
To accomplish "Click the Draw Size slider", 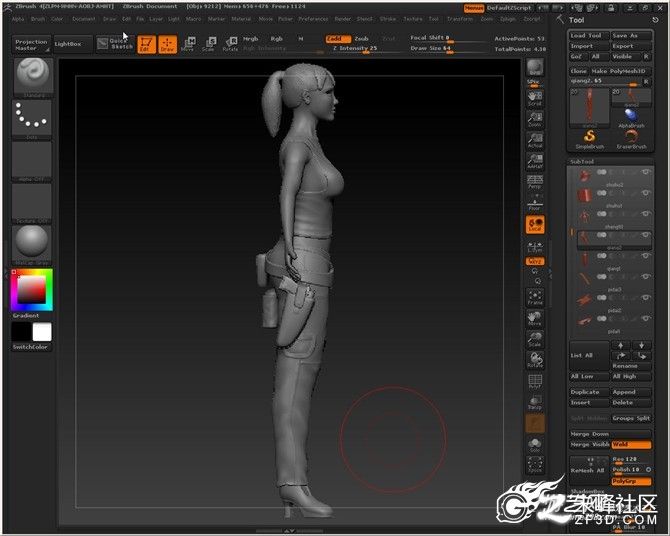I will click(448, 49).
